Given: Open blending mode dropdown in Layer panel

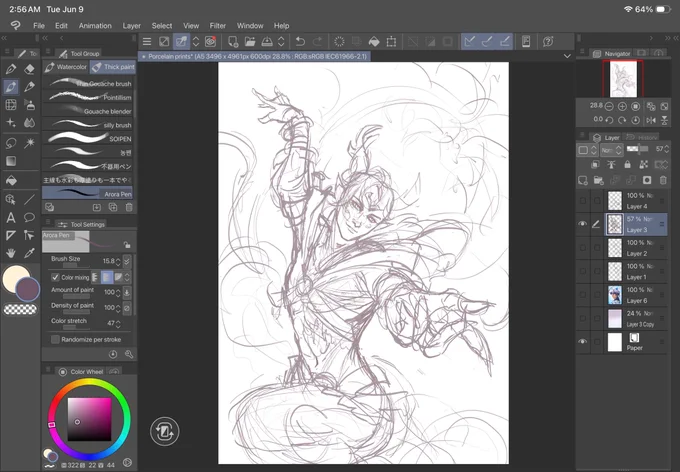Looking at the screenshot, I should 611,150.
